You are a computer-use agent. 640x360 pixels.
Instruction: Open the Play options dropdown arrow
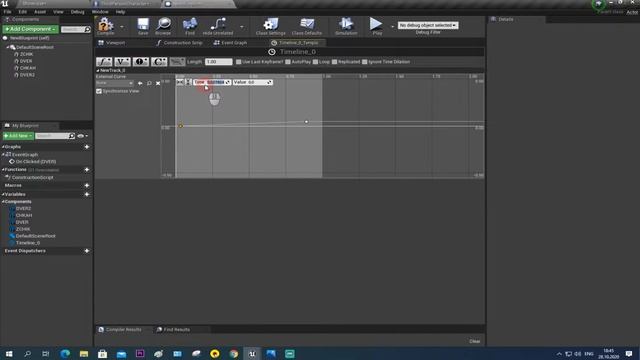point(392,27)
